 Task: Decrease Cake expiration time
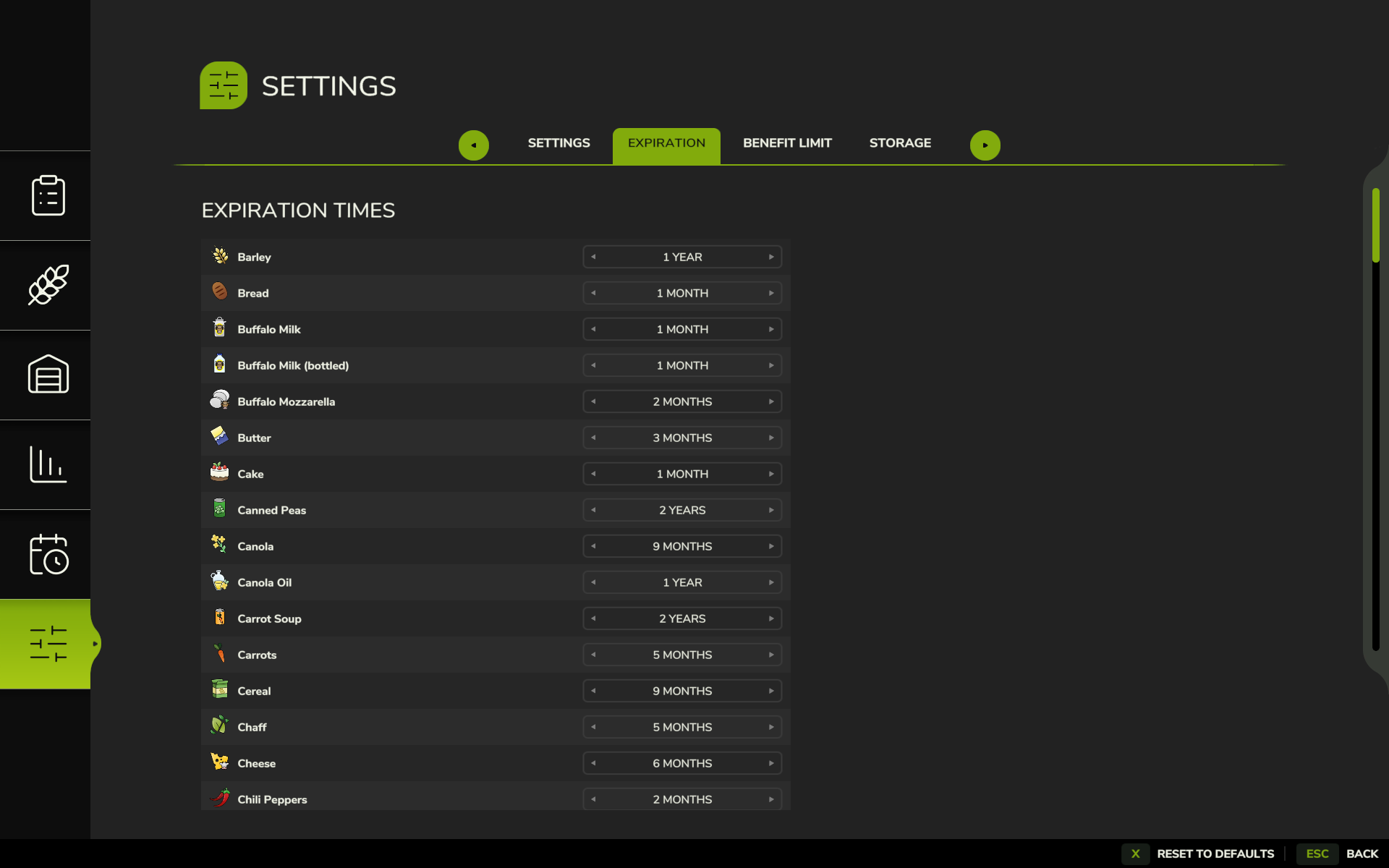[x=593, y=474]
